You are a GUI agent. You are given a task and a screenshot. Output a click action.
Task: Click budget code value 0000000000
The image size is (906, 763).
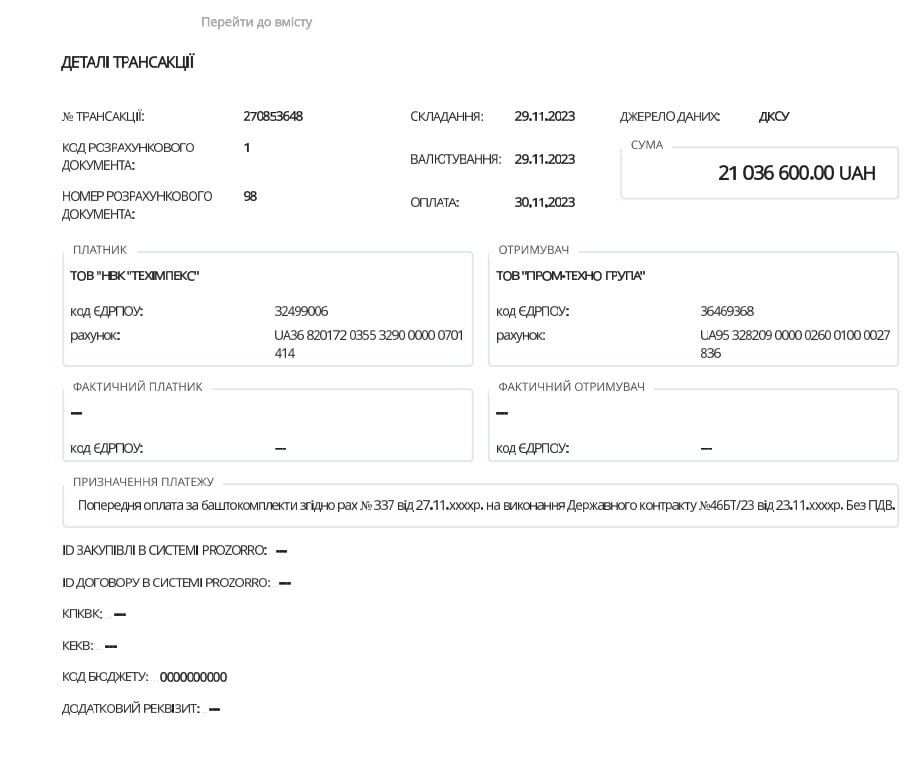[x=193, y=677]
